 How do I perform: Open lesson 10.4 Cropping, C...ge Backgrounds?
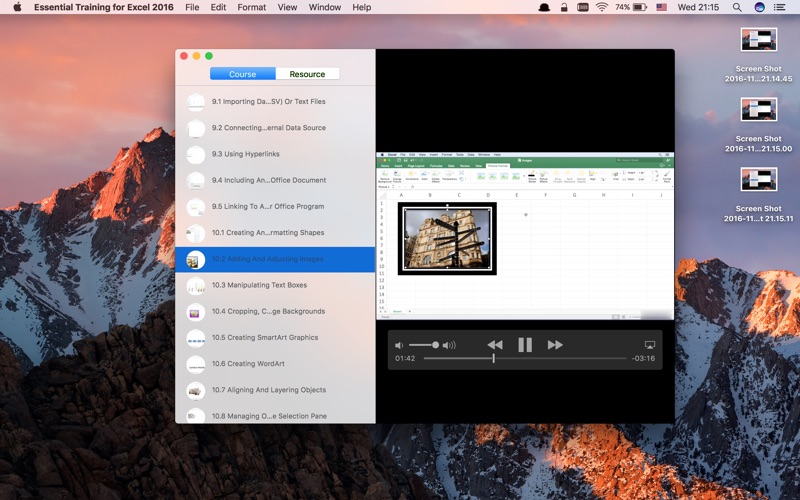[x=275, y=311]
